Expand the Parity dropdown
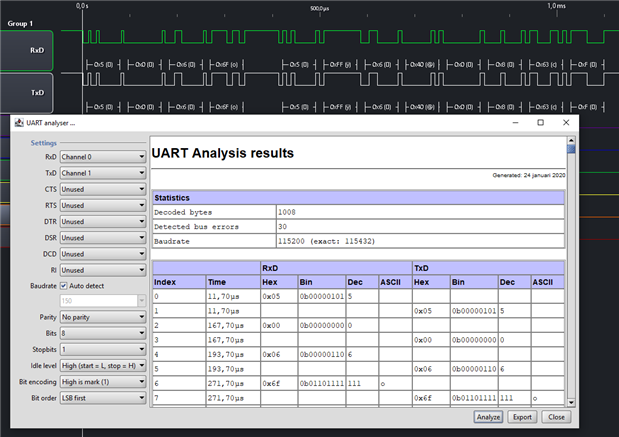This screenshot has width=619, height=437. coord(103,317)
